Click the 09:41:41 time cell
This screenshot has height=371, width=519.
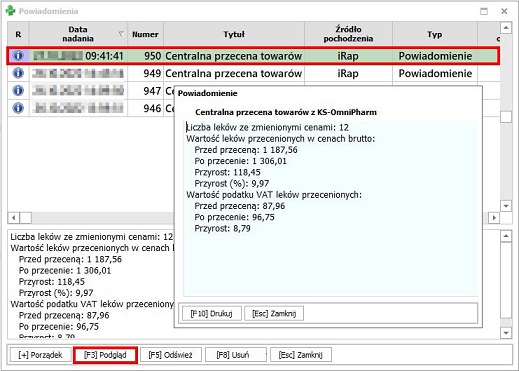pyautogui.click(x=104, y=56)
